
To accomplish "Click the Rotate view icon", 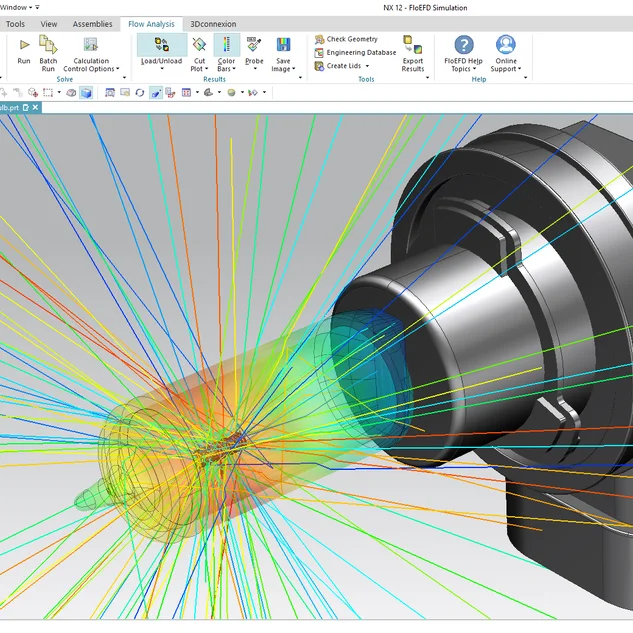I will pos(140,93).
